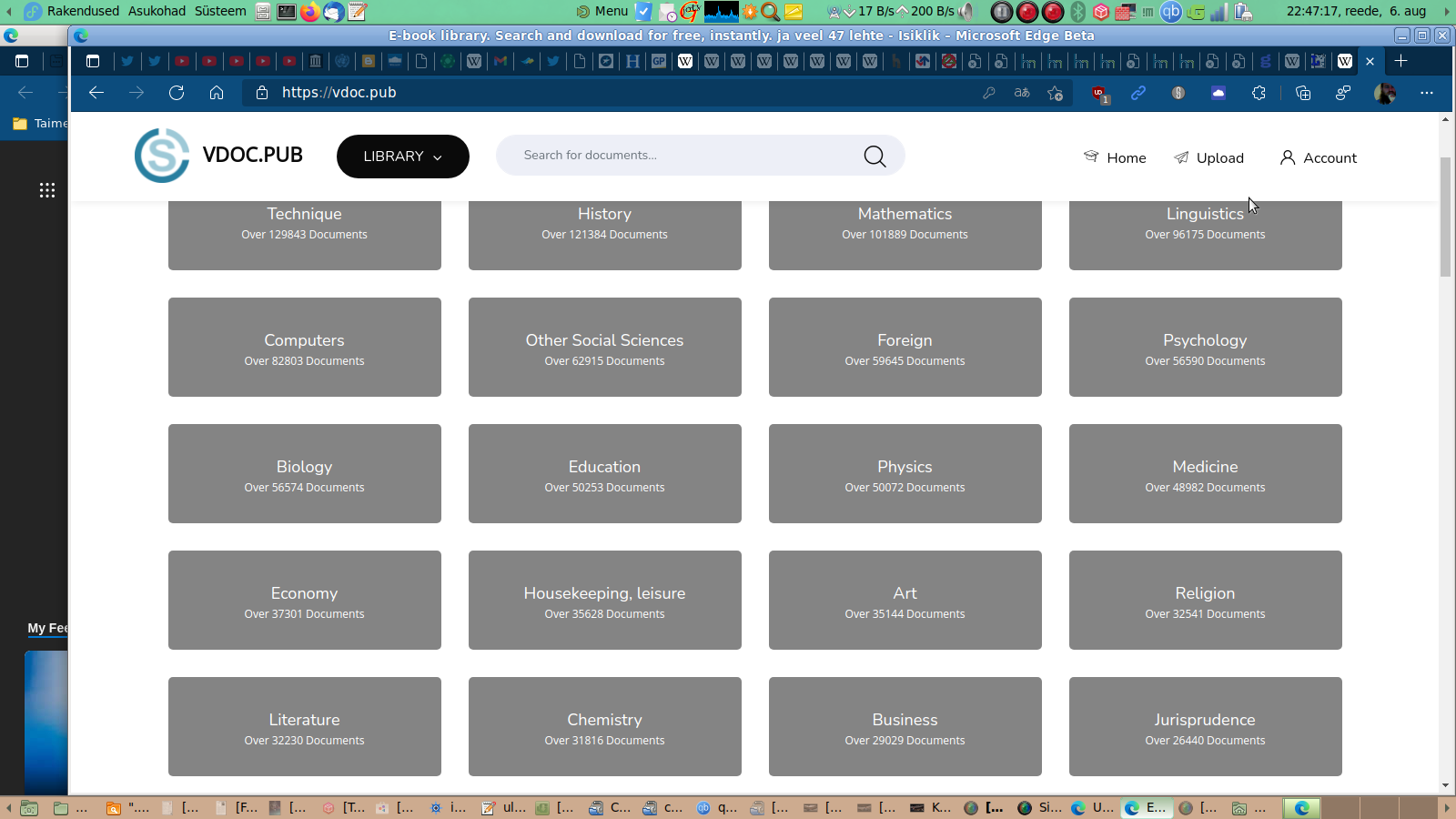Browse the Biology category

[x=305, y=474]
